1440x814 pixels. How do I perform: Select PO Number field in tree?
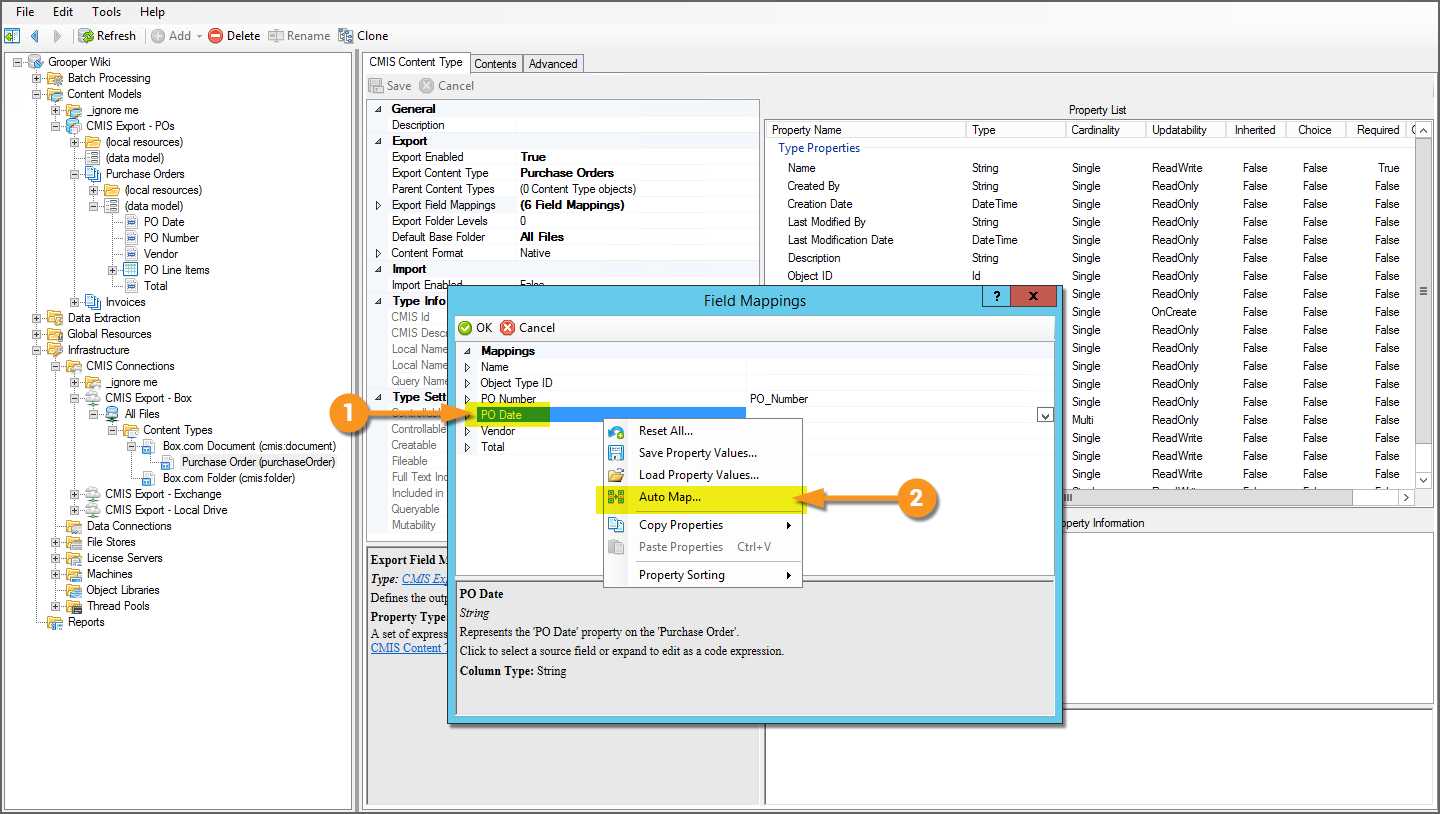(171, 238)
